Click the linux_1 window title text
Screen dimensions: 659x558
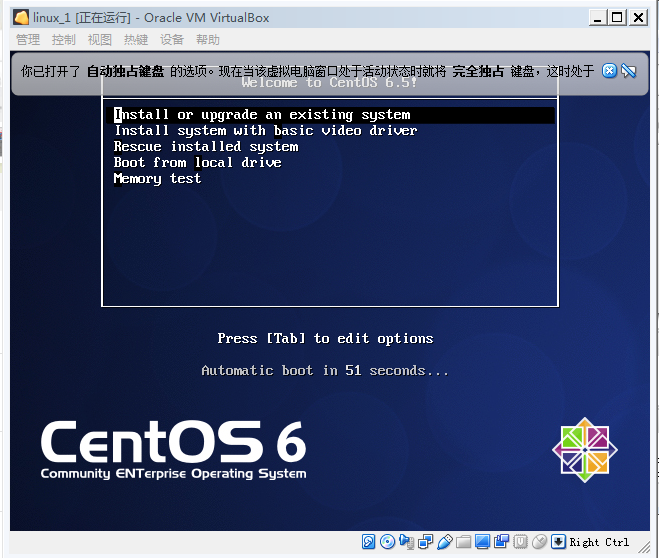(x=151, y=18)
